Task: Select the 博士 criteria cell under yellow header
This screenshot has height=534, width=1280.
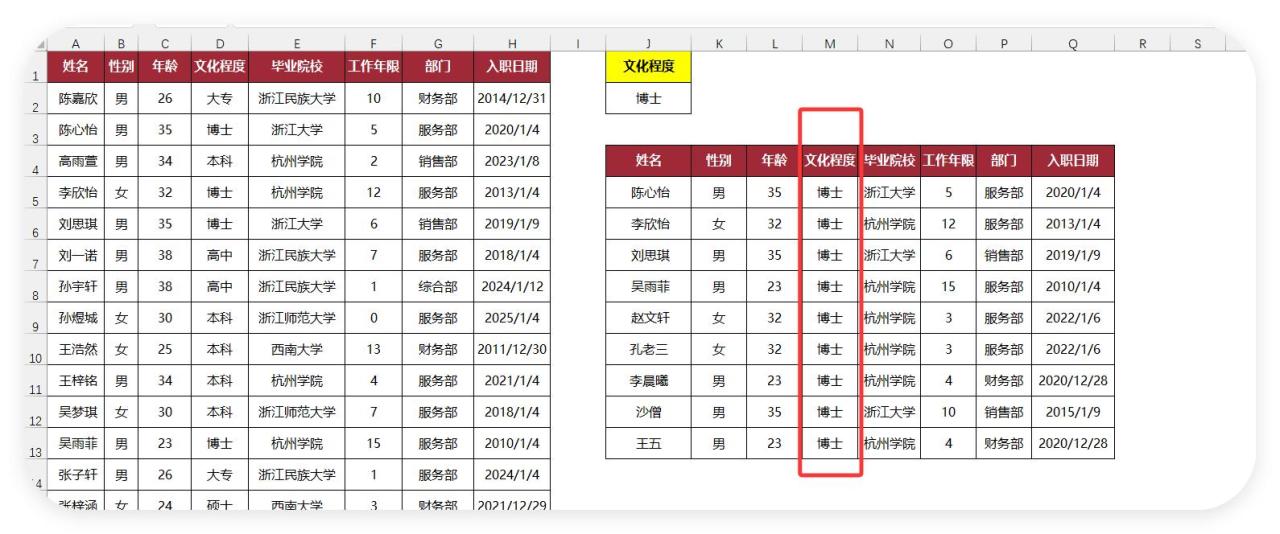Action: point(648,98)
